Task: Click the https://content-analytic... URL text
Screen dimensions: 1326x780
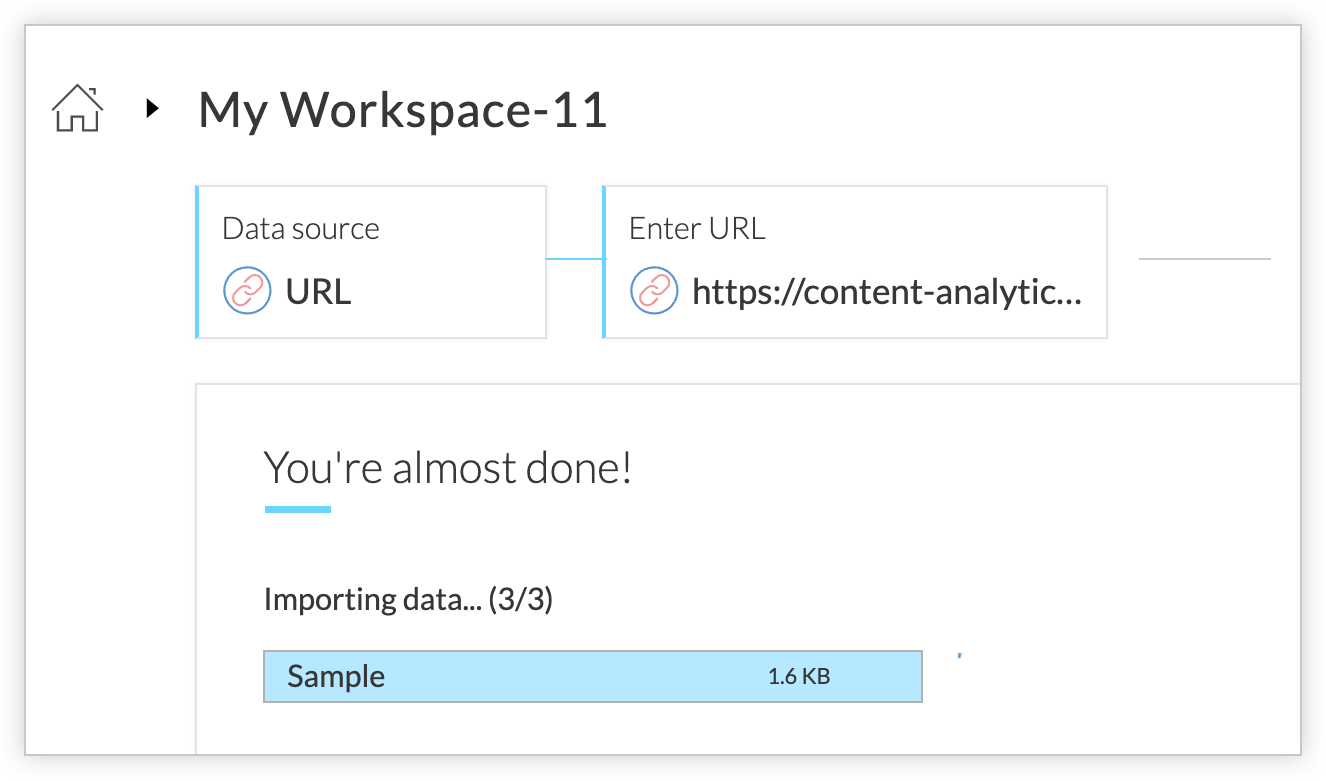Action: pos(886,292)
